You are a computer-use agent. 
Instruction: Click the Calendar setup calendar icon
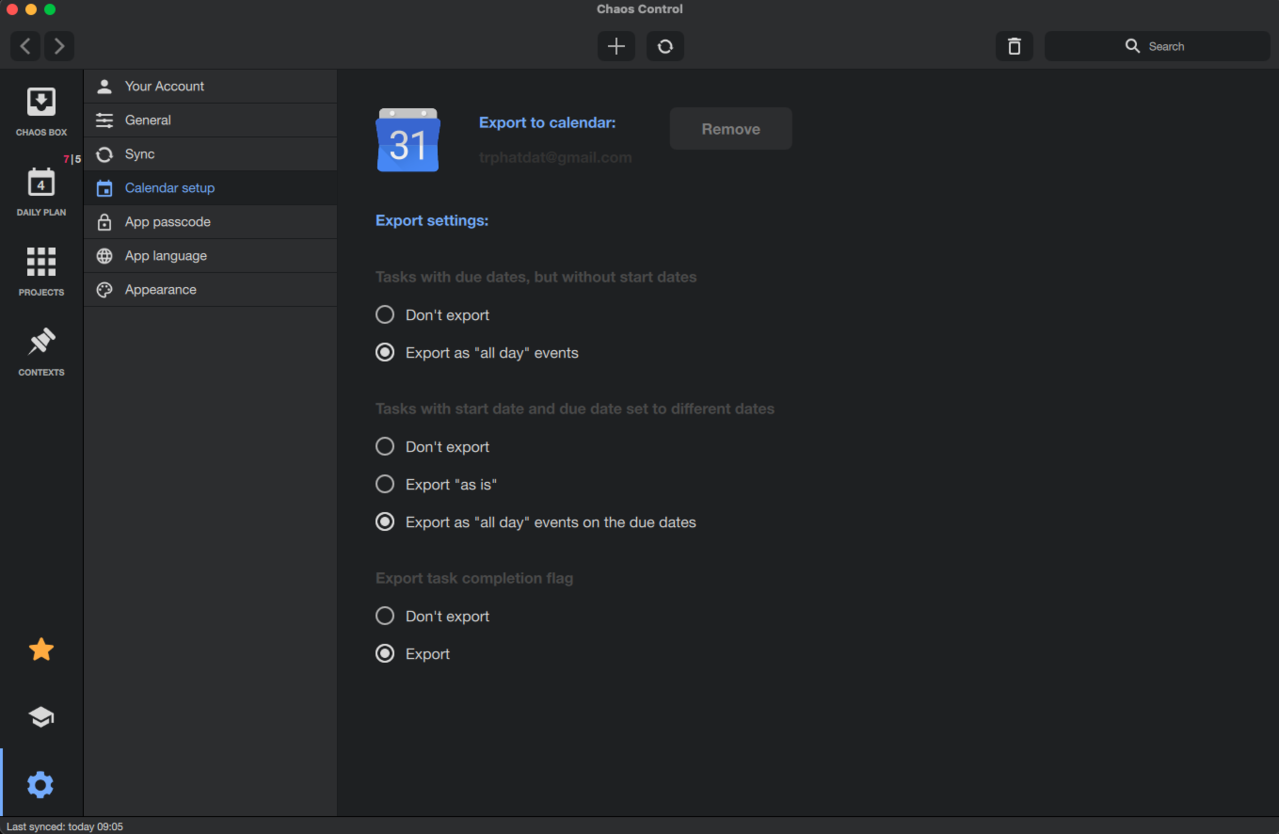(x=104, y=188)
